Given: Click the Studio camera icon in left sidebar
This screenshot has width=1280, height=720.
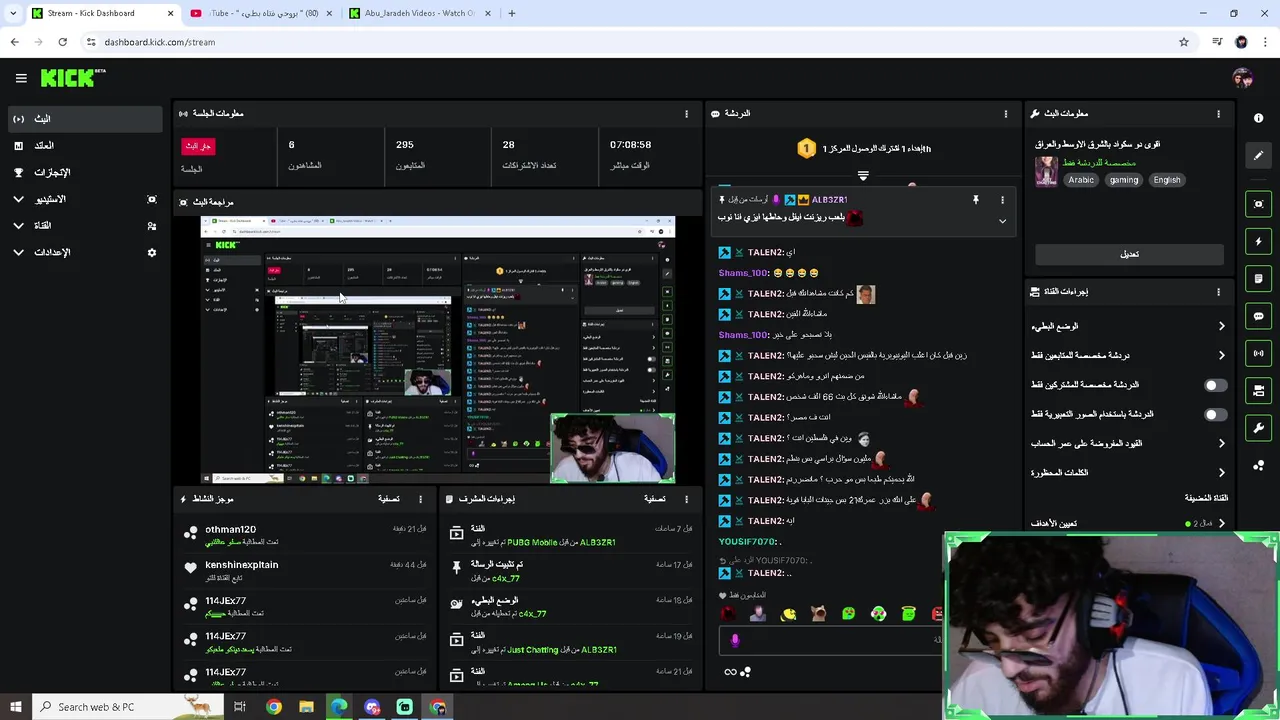Looking at the screenshot, I should [152, 199].
